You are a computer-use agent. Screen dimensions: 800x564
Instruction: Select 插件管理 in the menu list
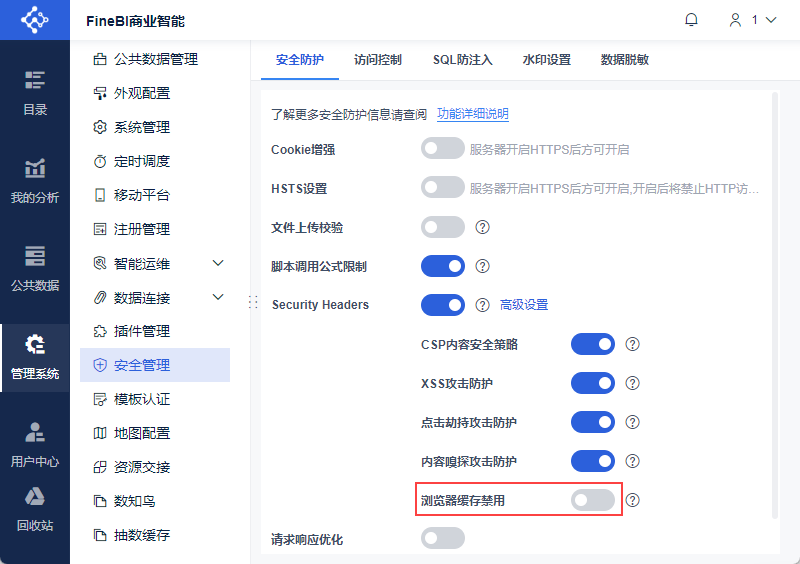pyautogui.click(x=142, y=331)
